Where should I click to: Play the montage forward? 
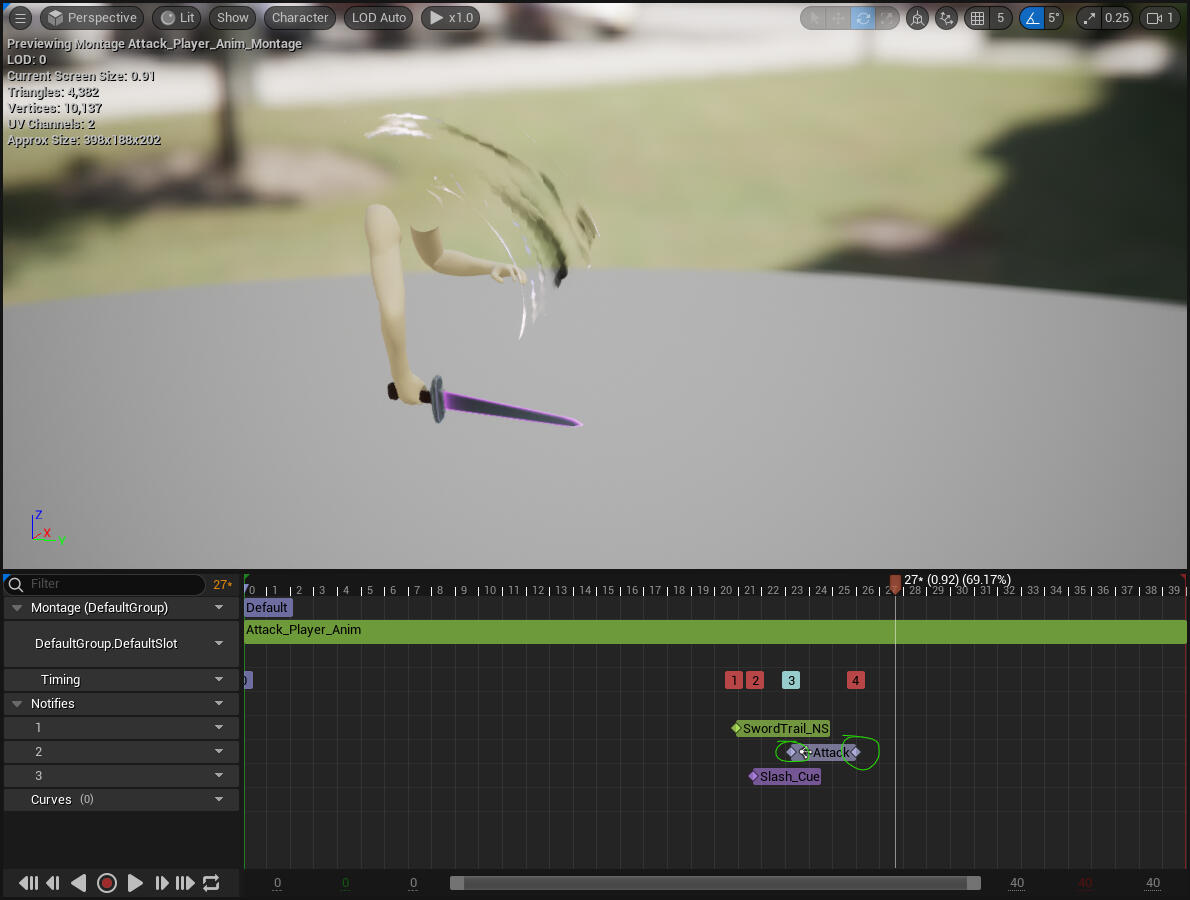pos(135,883)
